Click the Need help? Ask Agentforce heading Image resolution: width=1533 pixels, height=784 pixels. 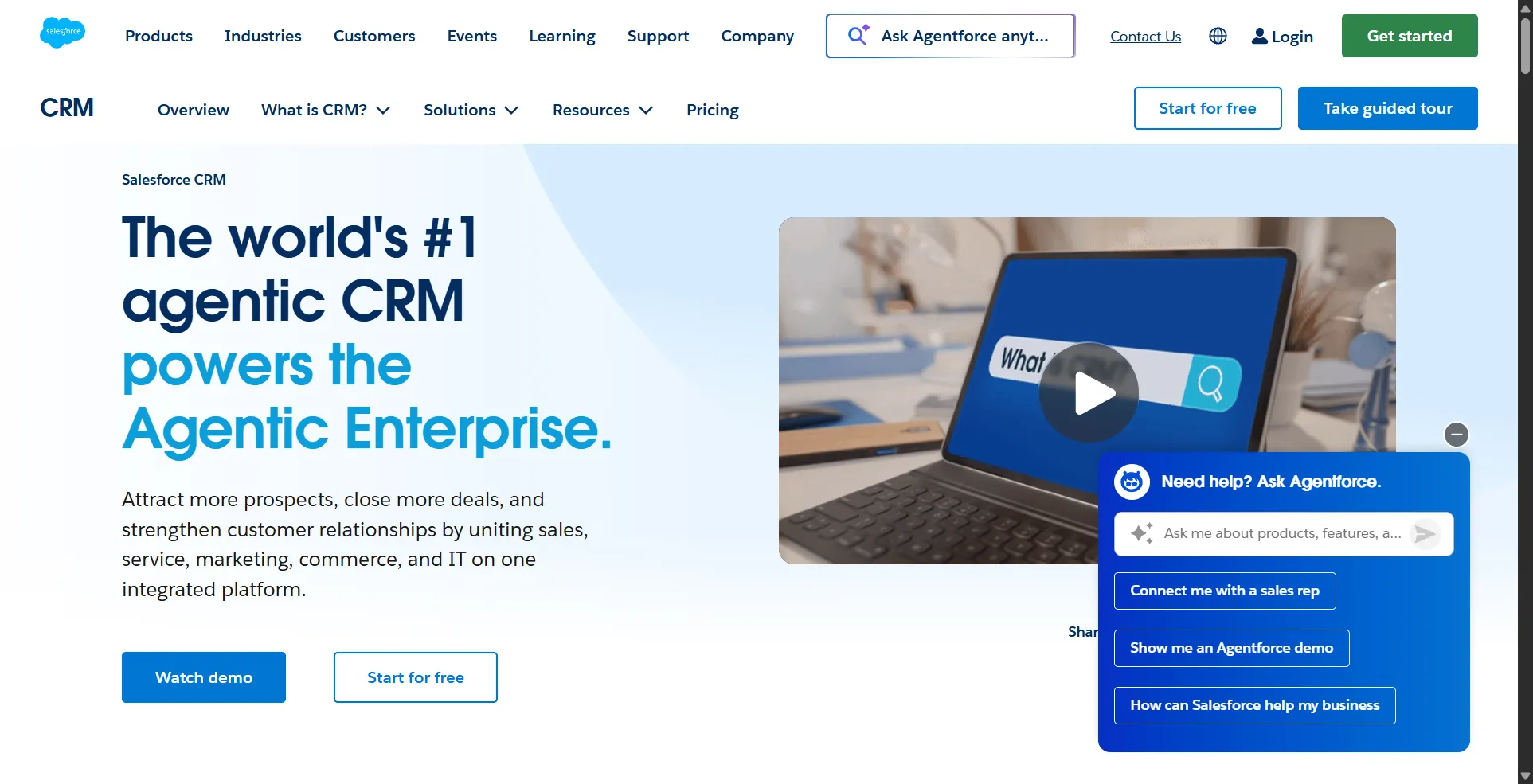(x=1271, y=482)
